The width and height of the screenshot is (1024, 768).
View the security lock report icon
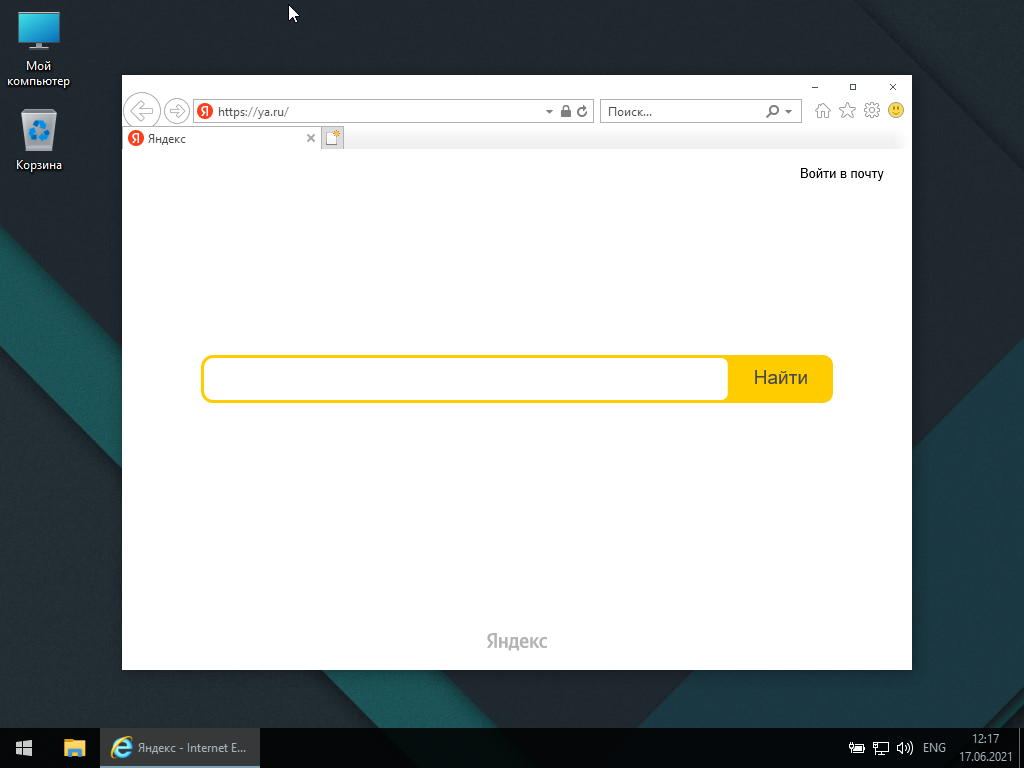566,112
